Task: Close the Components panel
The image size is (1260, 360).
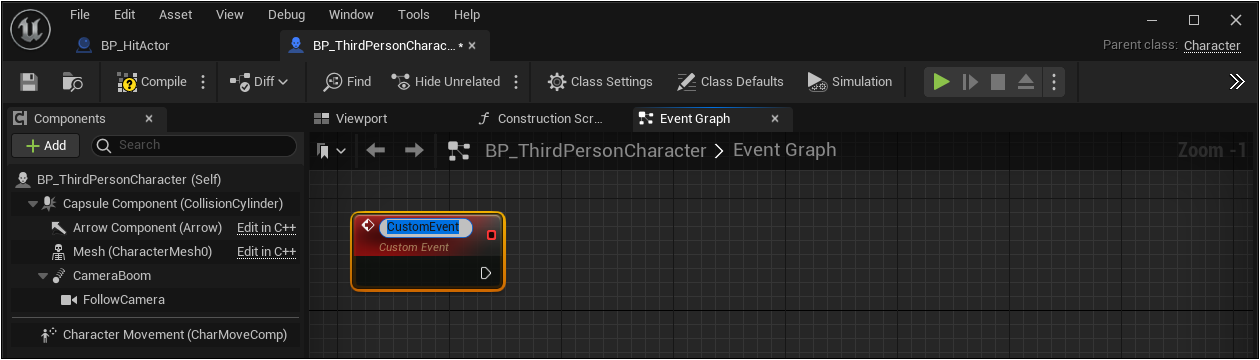Action: tap(149, 118)
